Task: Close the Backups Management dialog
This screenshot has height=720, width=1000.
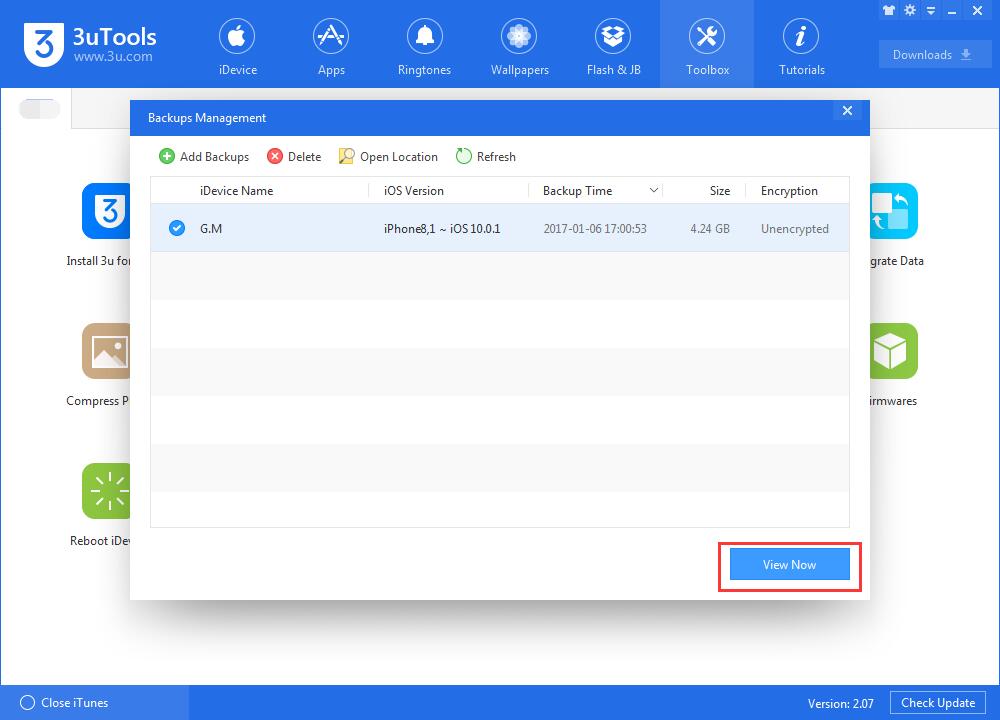Action: pyautogui.click(x=848, y=111)
